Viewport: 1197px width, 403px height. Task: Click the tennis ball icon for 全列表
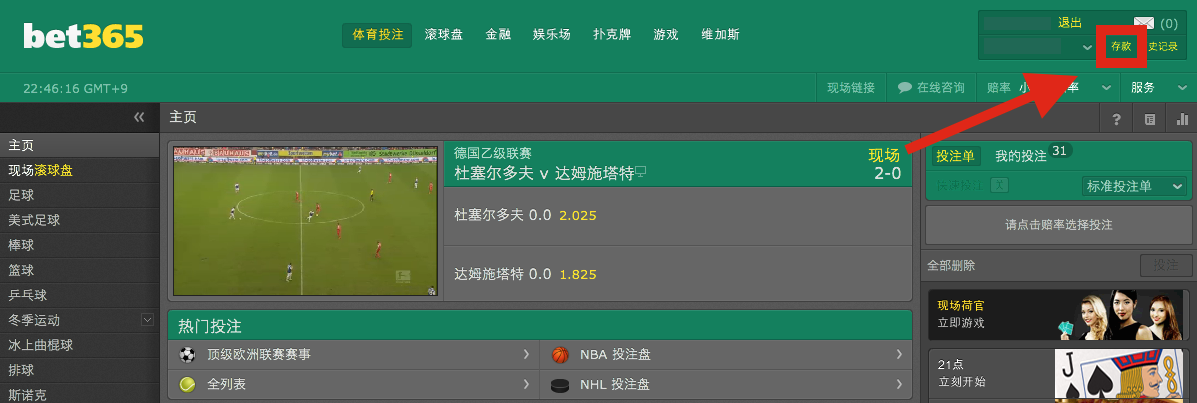[187, 384]
